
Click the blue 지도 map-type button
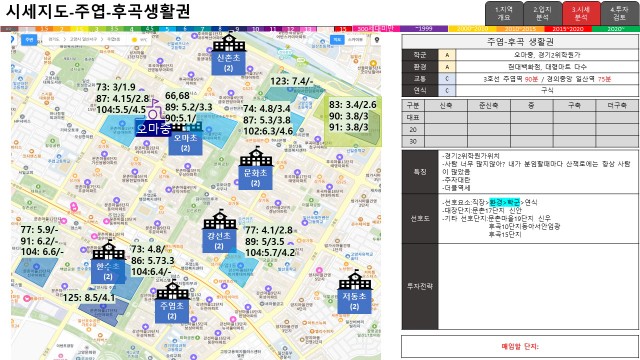(x=337, y=40)
